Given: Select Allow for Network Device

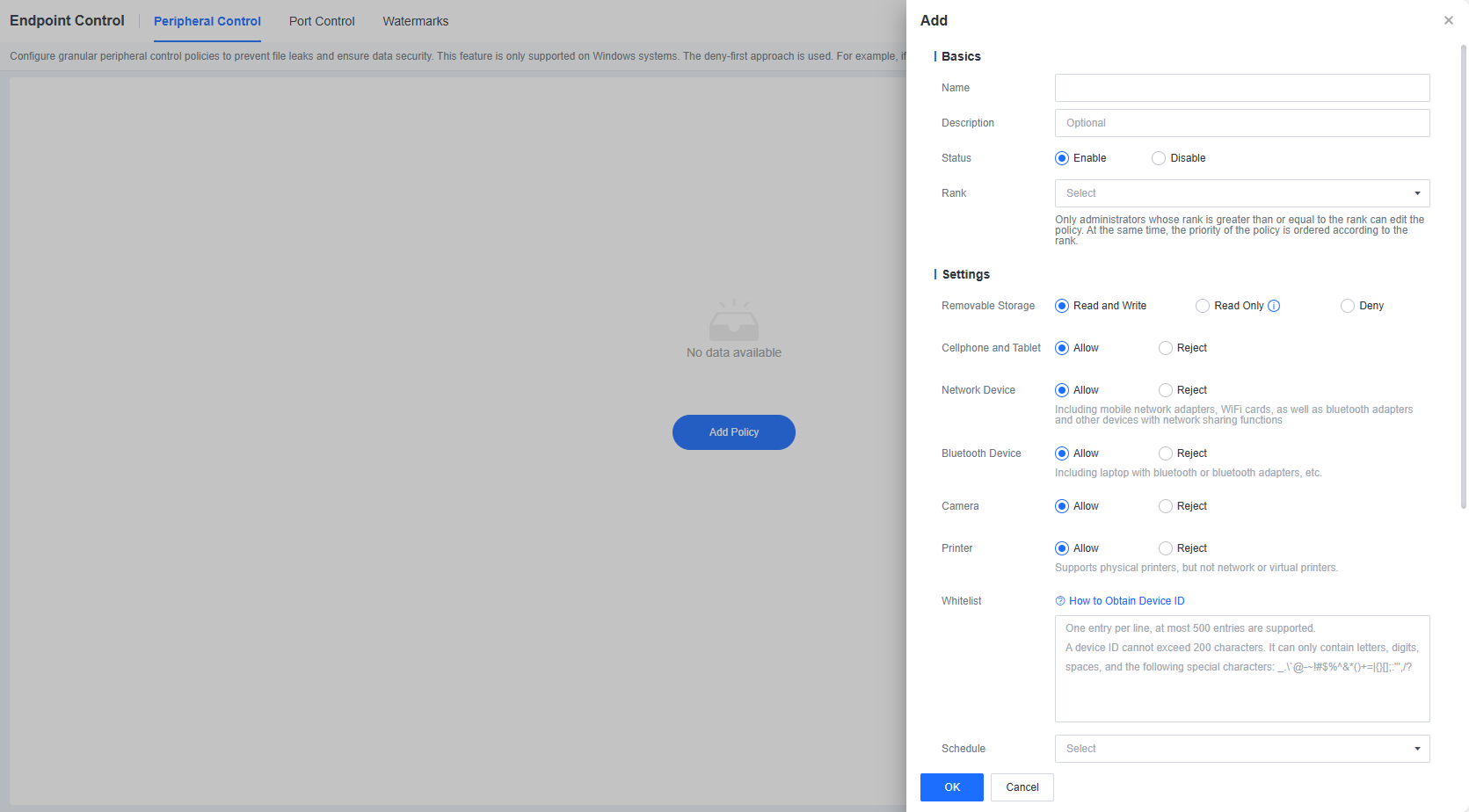Looking at the screenshot, I should 1062,390.
